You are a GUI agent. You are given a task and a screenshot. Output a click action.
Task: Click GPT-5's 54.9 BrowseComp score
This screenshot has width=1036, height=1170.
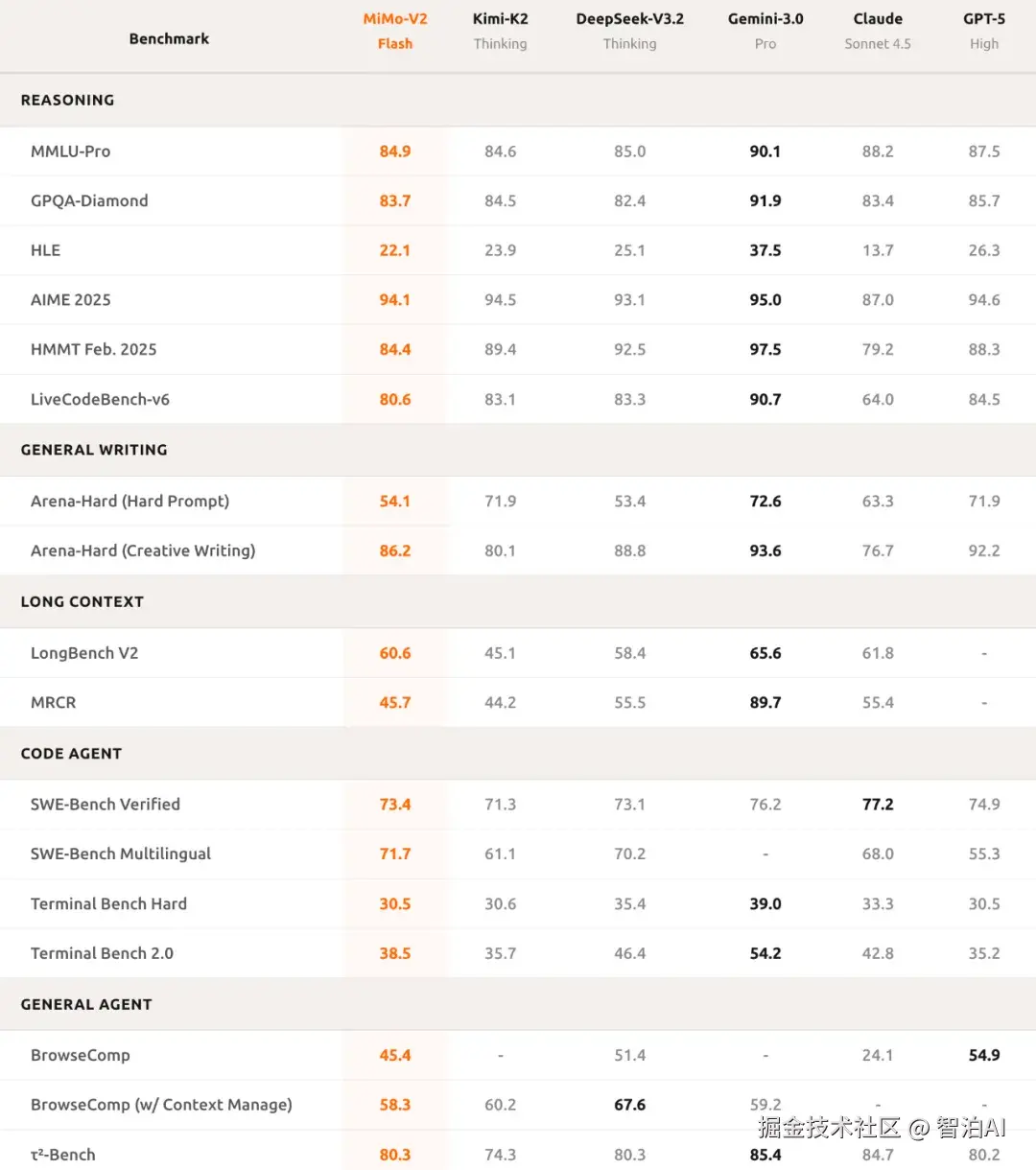(984, 1055)
